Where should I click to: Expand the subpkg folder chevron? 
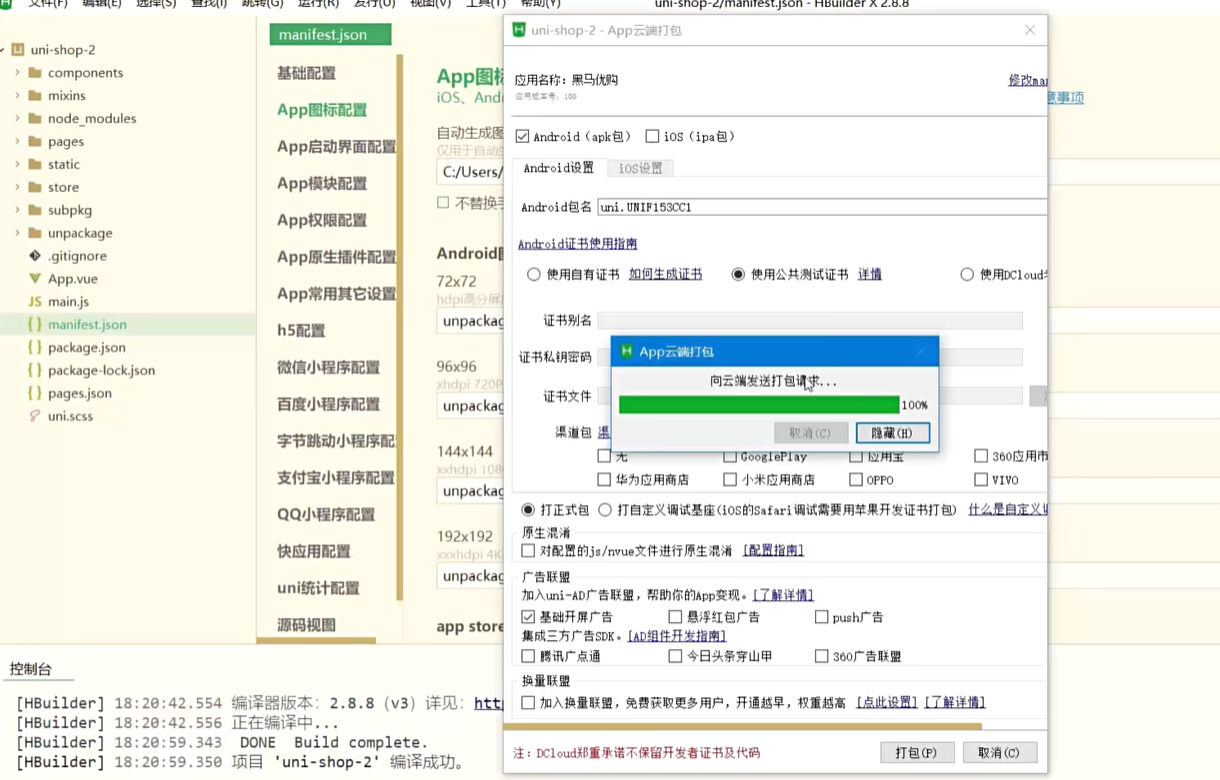coord(17,211)
